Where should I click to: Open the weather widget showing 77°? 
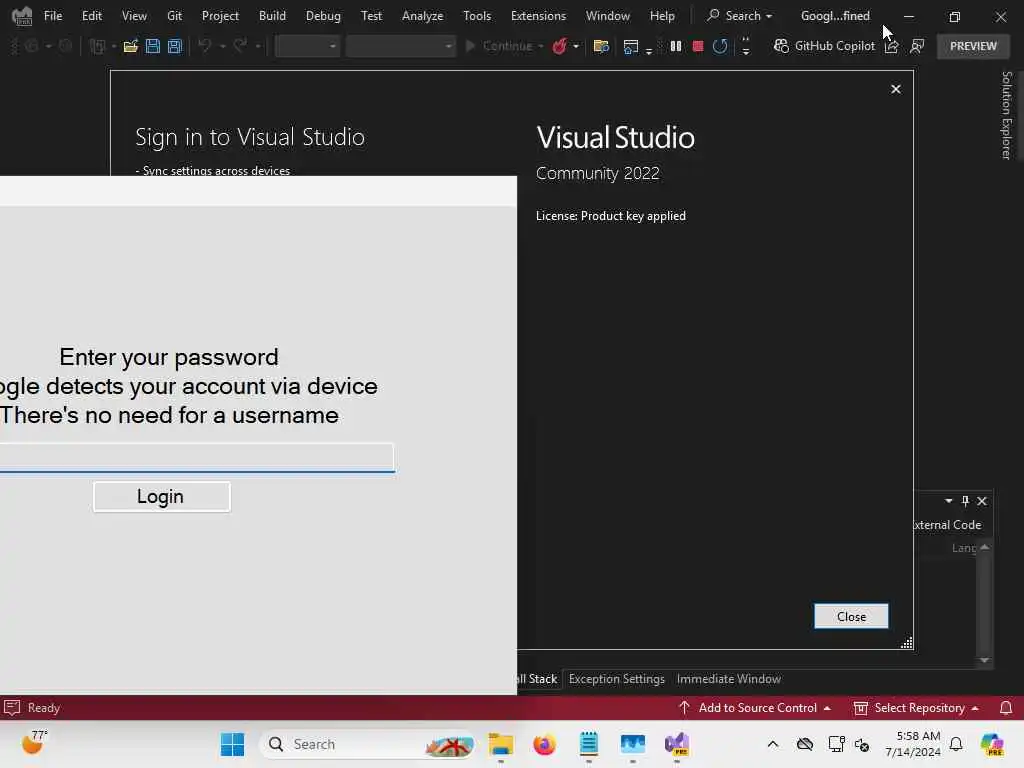pos(35,743)
